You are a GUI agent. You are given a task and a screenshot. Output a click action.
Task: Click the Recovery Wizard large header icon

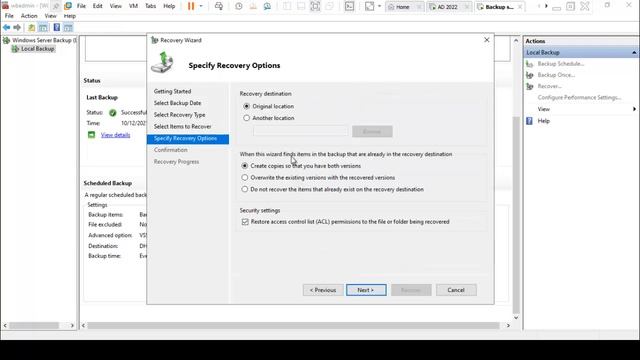point(162,62)
